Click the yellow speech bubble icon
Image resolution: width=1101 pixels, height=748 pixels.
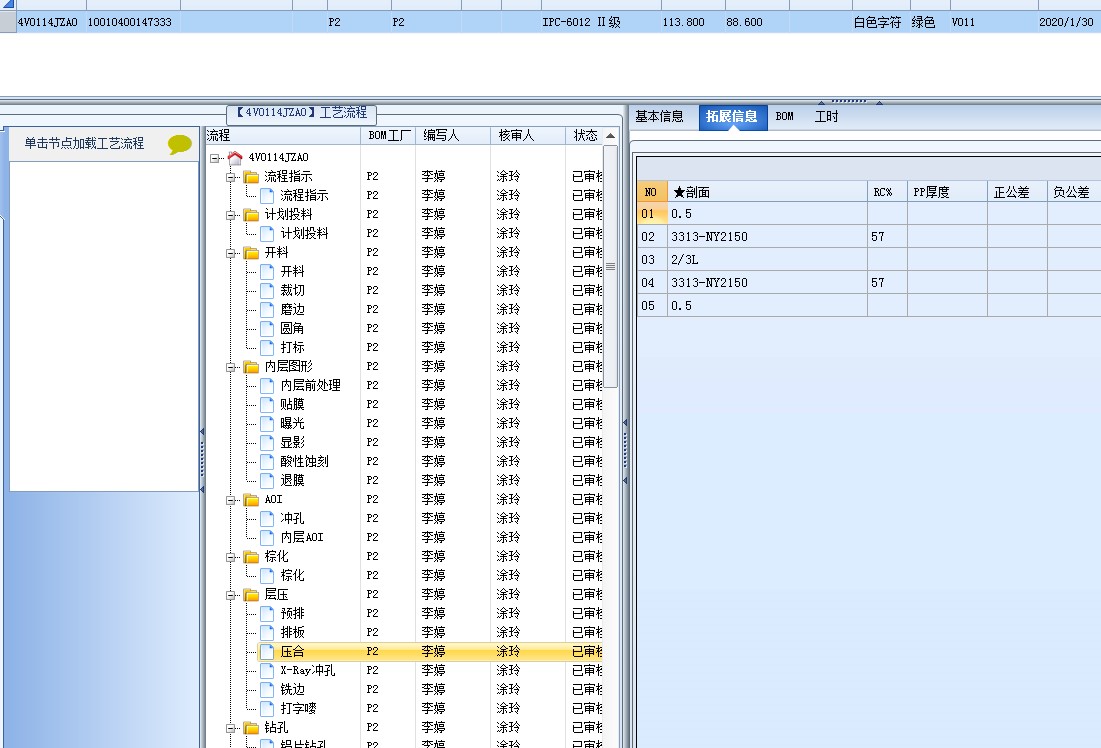click(x=180, y=144)
